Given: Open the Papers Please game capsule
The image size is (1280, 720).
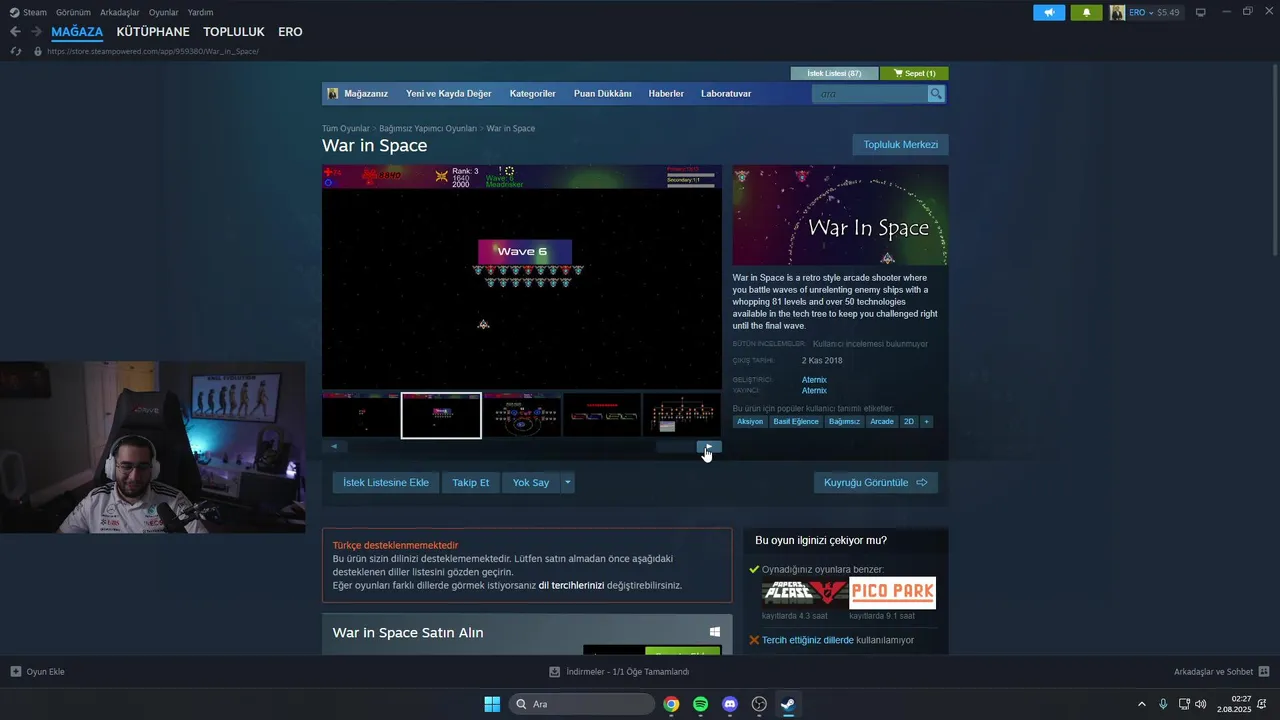Looking at the screenshot, I should click(805, 593).
